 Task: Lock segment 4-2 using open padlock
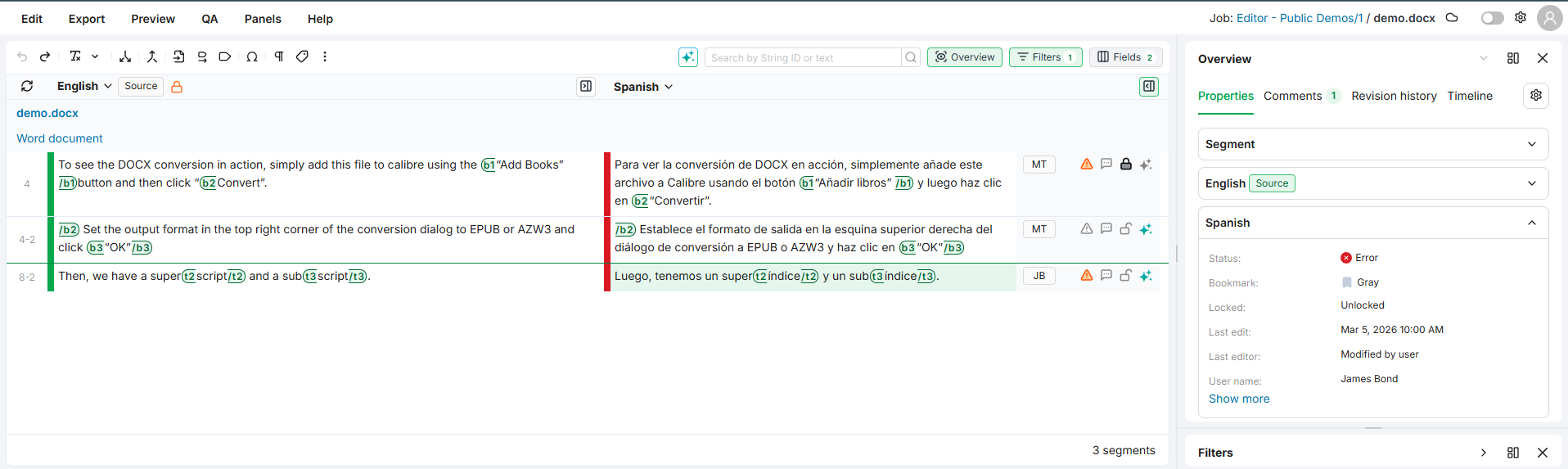[x=1126, y=229]
